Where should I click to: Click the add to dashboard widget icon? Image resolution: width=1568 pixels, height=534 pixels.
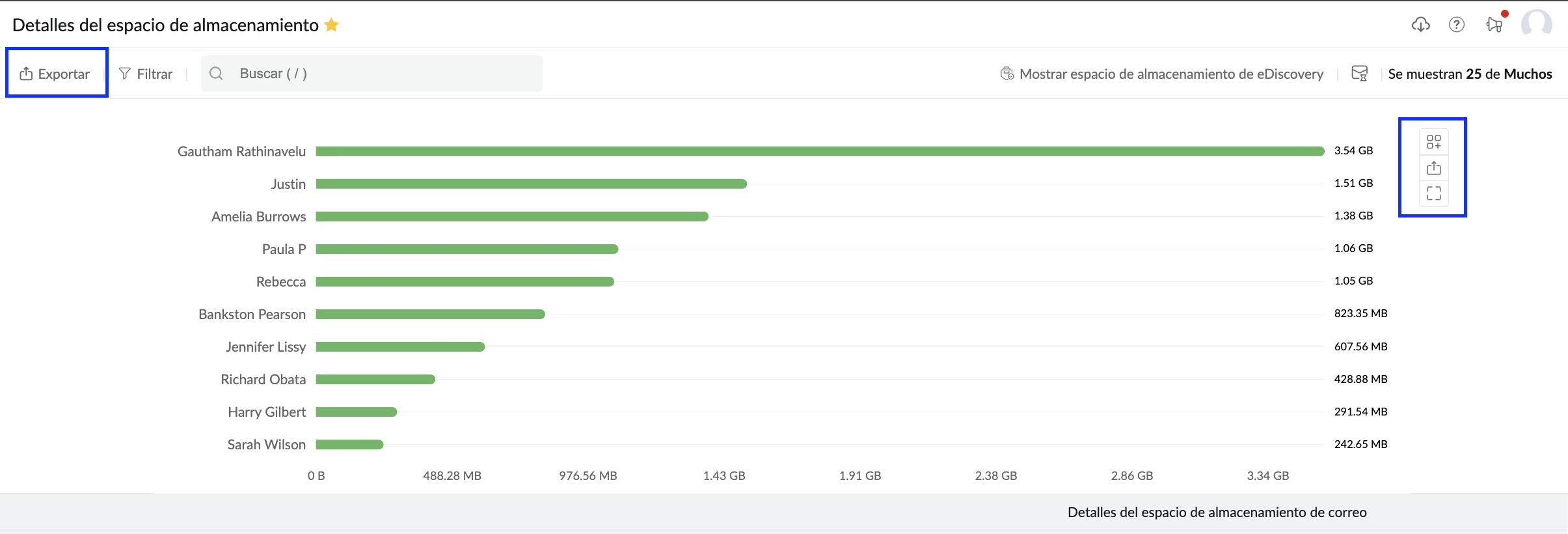click(x=1434, y=141)
